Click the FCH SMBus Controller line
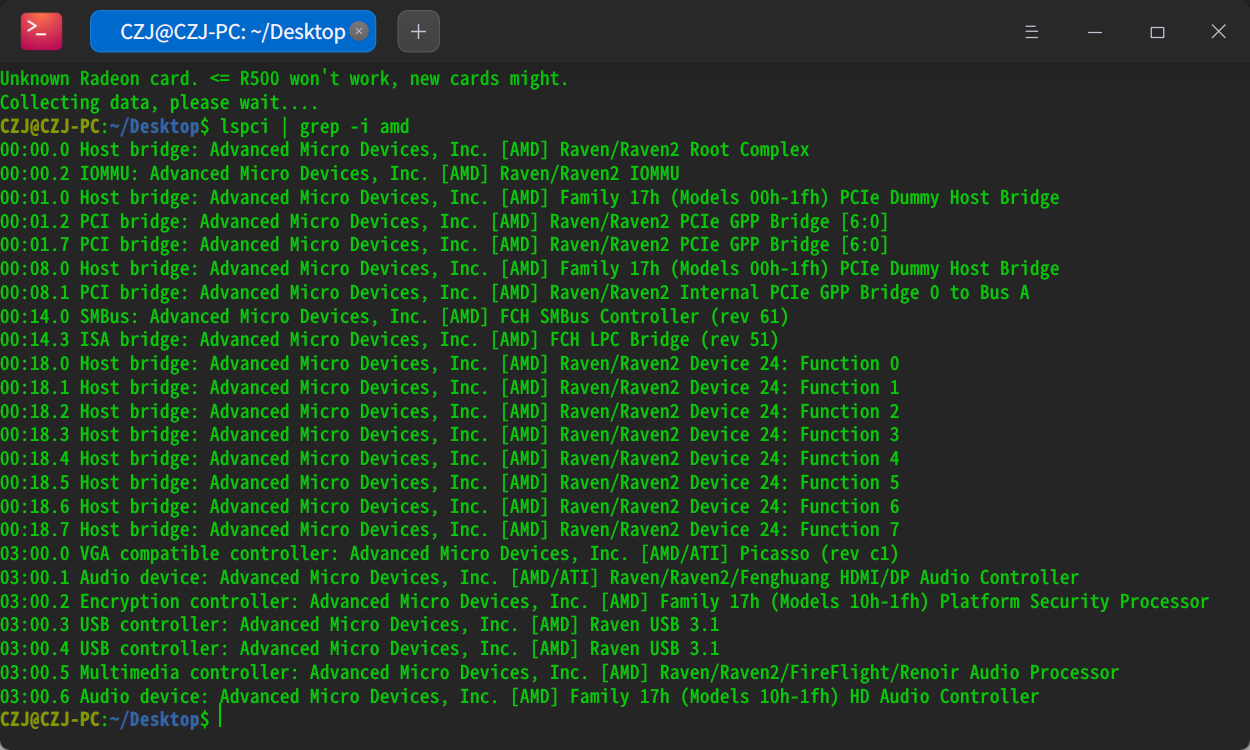1250x750 pixels. click(x=400, y=316)
